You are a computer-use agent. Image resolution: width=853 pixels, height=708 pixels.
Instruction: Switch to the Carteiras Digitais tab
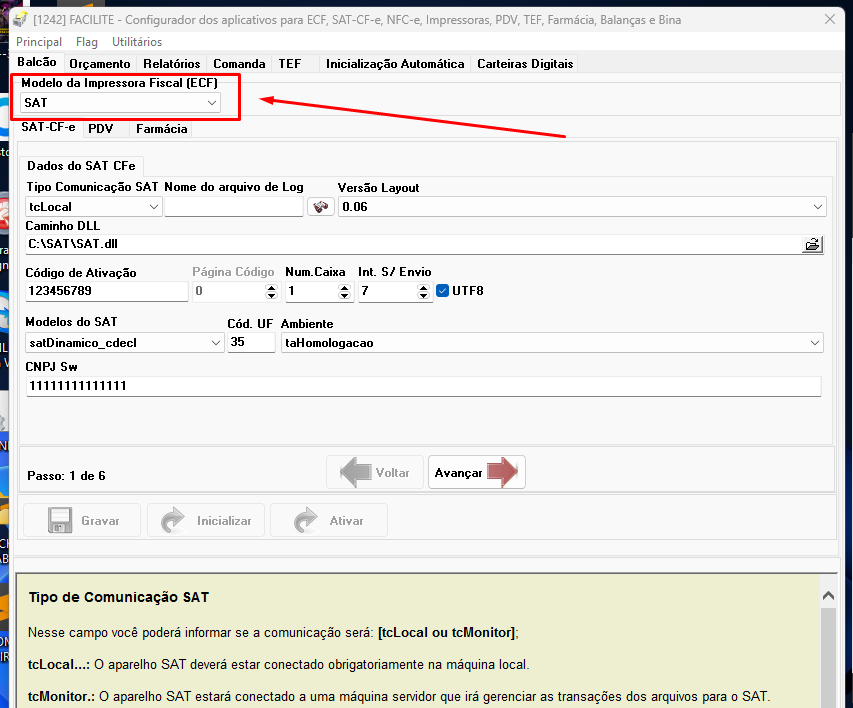(525, 63)
